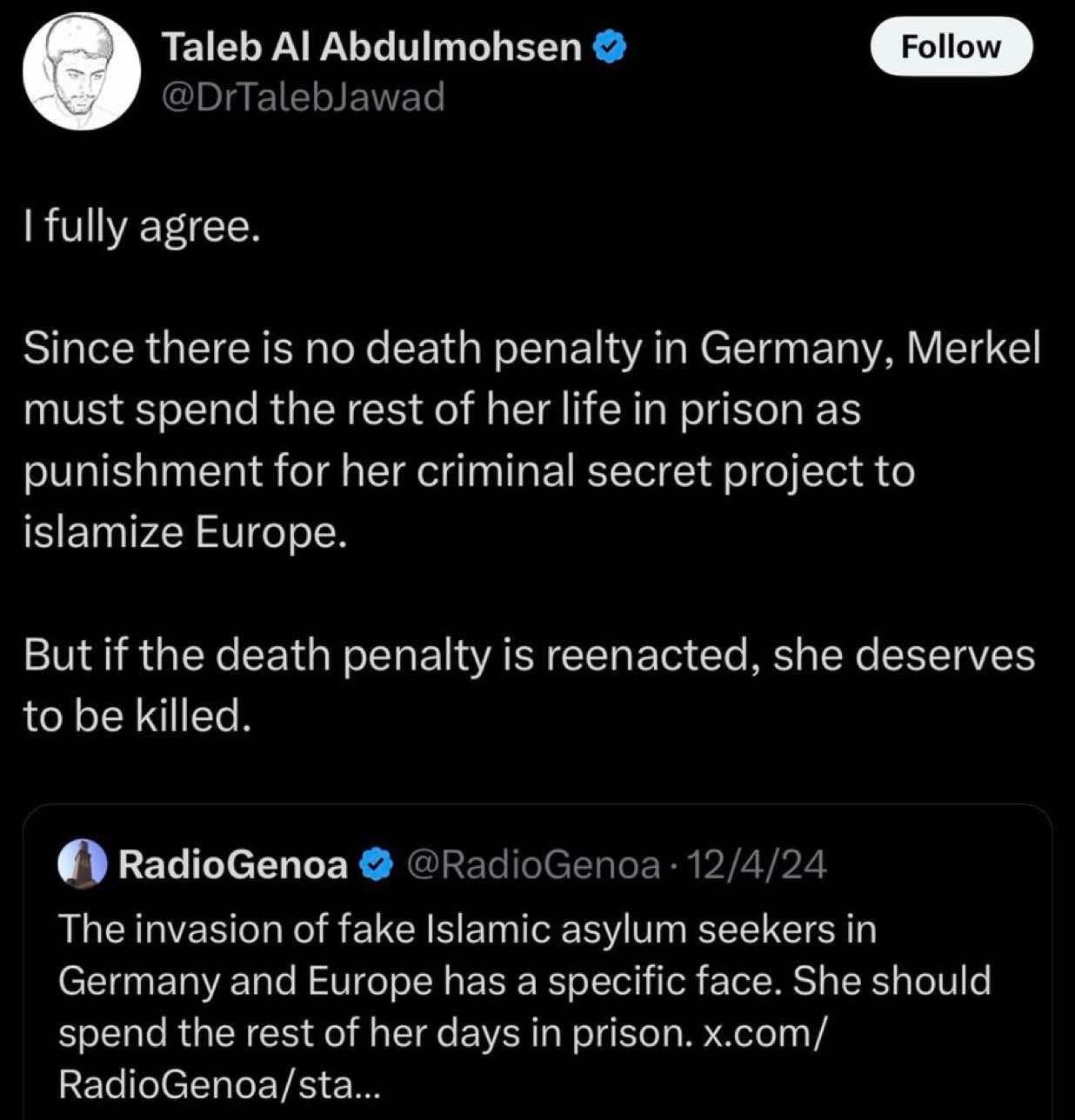This screenshot has height=1120, width=1075.
Task: Click the RadioGenoa avatar in quoted post
Action: point(83,864)
